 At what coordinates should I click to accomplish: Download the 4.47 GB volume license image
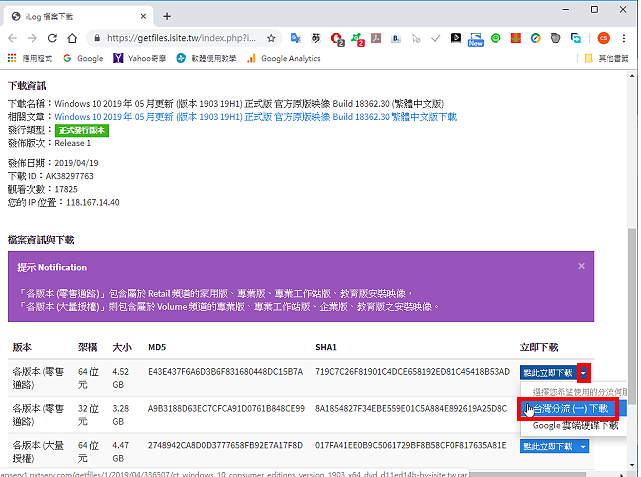point(548,447)
